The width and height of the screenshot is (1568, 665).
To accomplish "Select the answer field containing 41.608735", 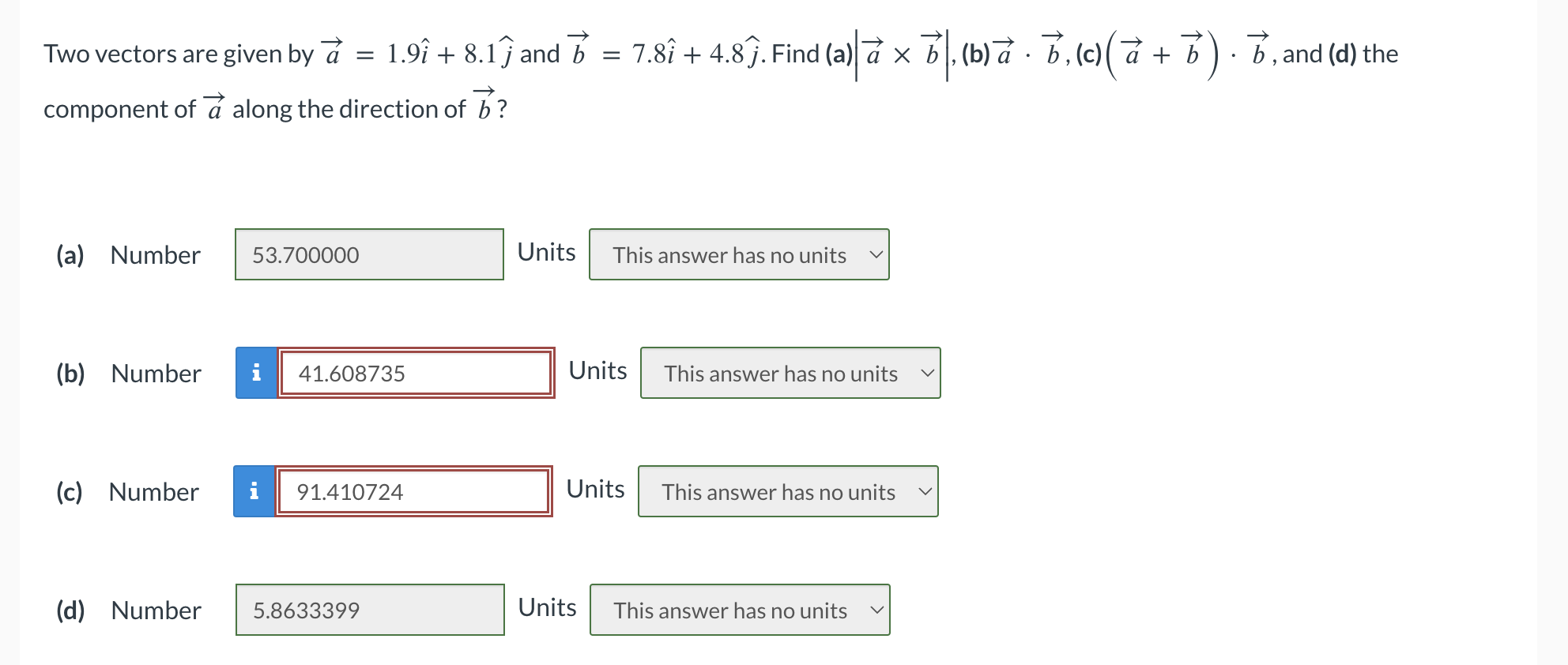I will pyautogui.click(x=415, y=373).
